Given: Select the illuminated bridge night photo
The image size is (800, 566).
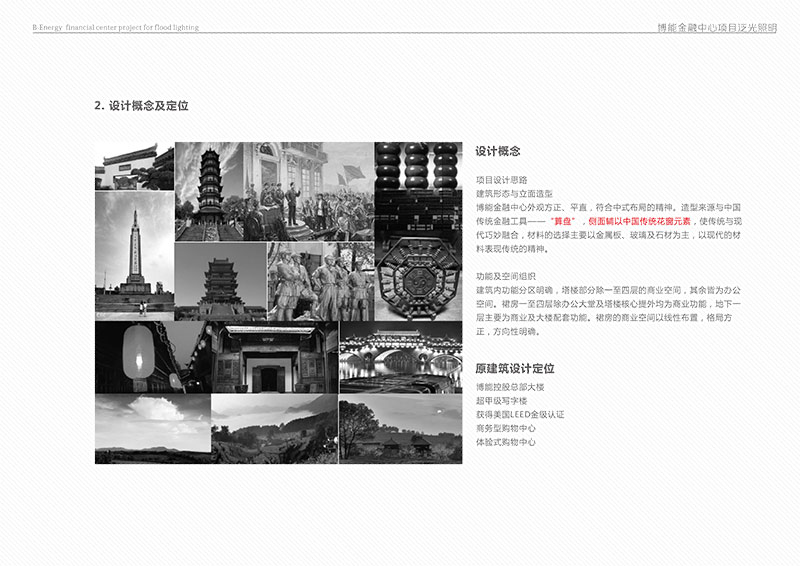Looking at the screenshot, I should (x=400, y=358).
